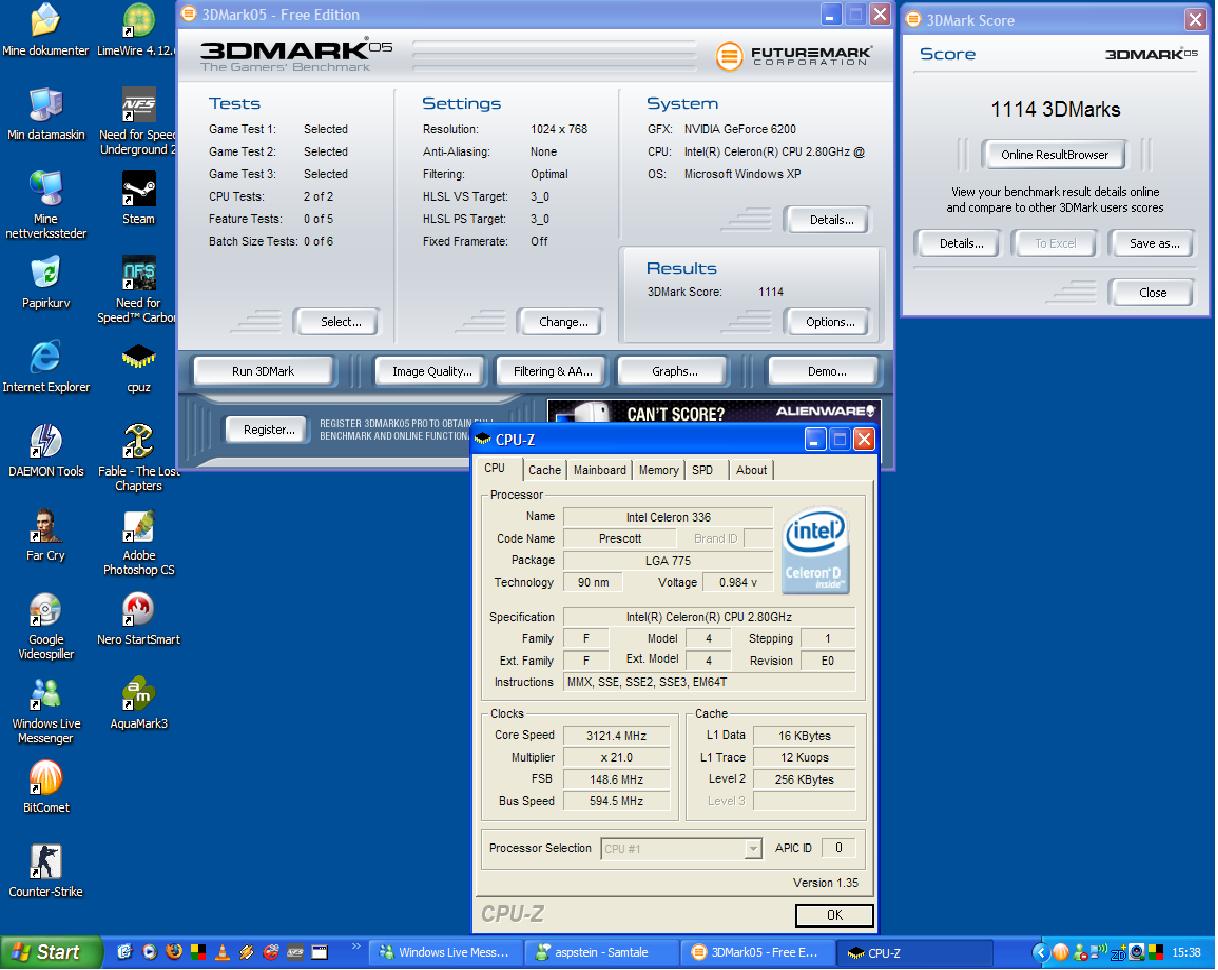Click Save as in 3DMark Score window
The width and height of the screenshot is (1218, 970).
[1153, 244]
